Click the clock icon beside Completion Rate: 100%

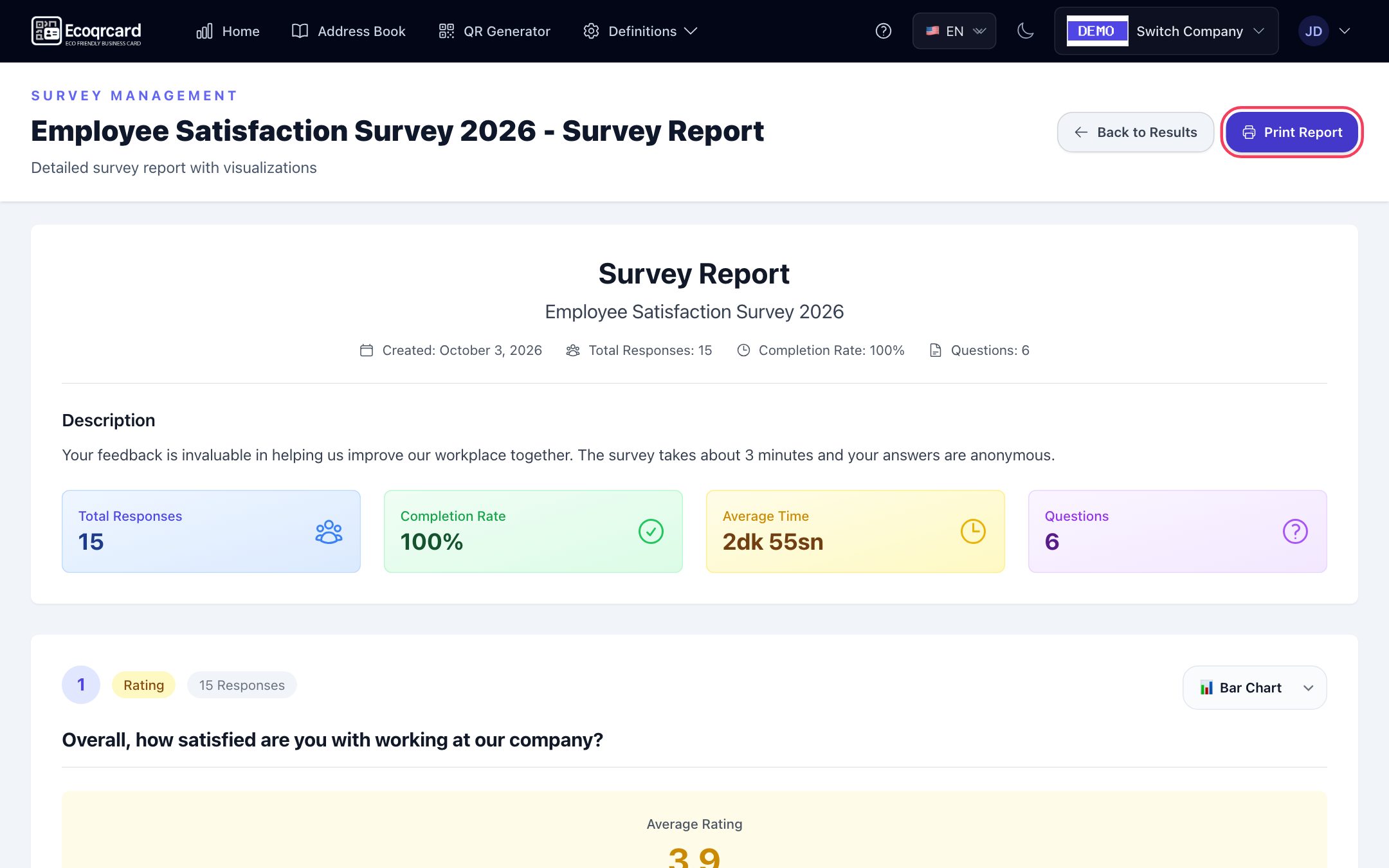tap(743, 350)
